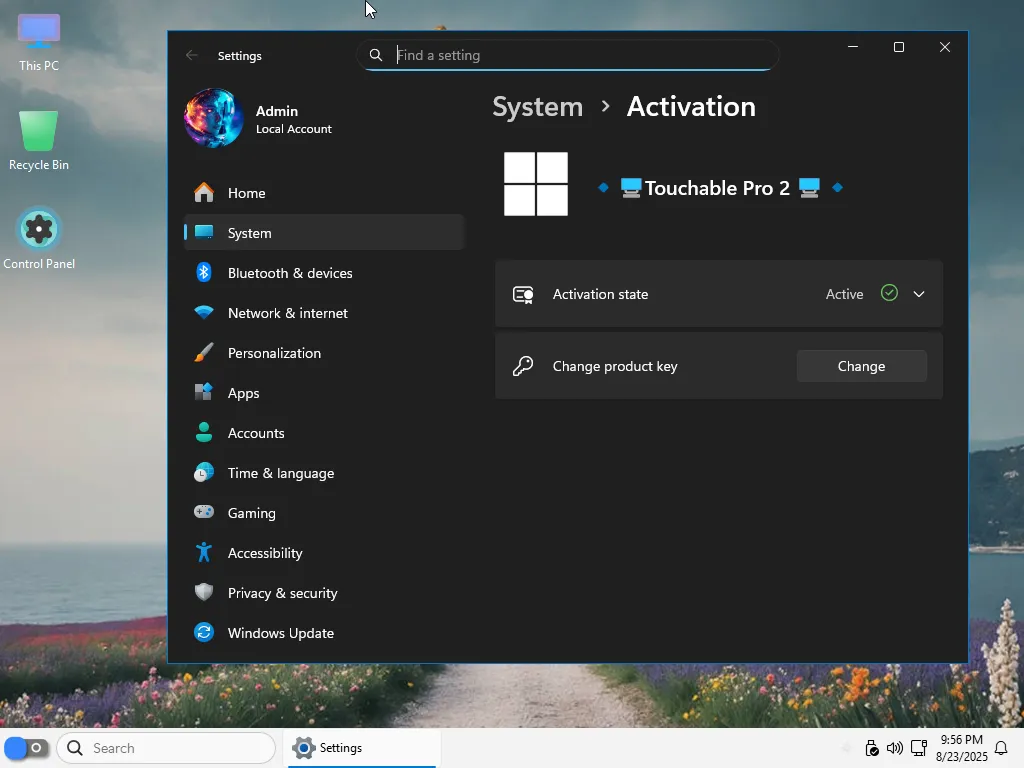Click the taskbar Search box
This screenshot has height=768, width=1024.
pos(166,748)
